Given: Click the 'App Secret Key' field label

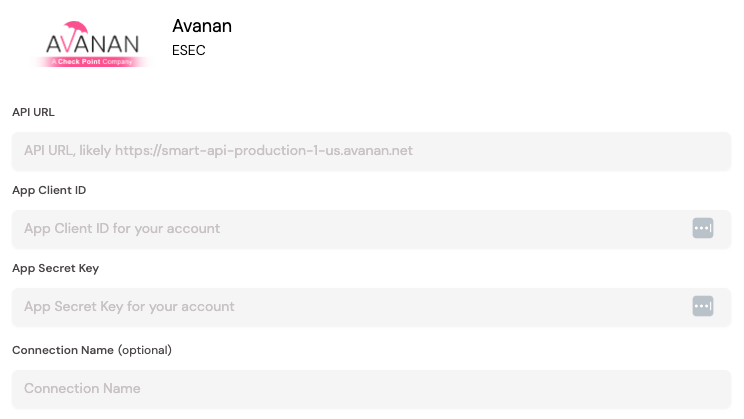Looking at the screenshot, I should point(56,268).
